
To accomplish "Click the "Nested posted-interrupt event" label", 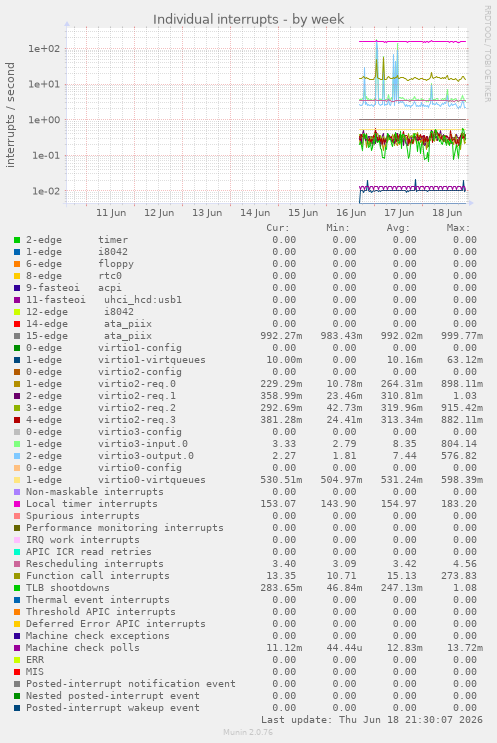I will coord(113,696).
